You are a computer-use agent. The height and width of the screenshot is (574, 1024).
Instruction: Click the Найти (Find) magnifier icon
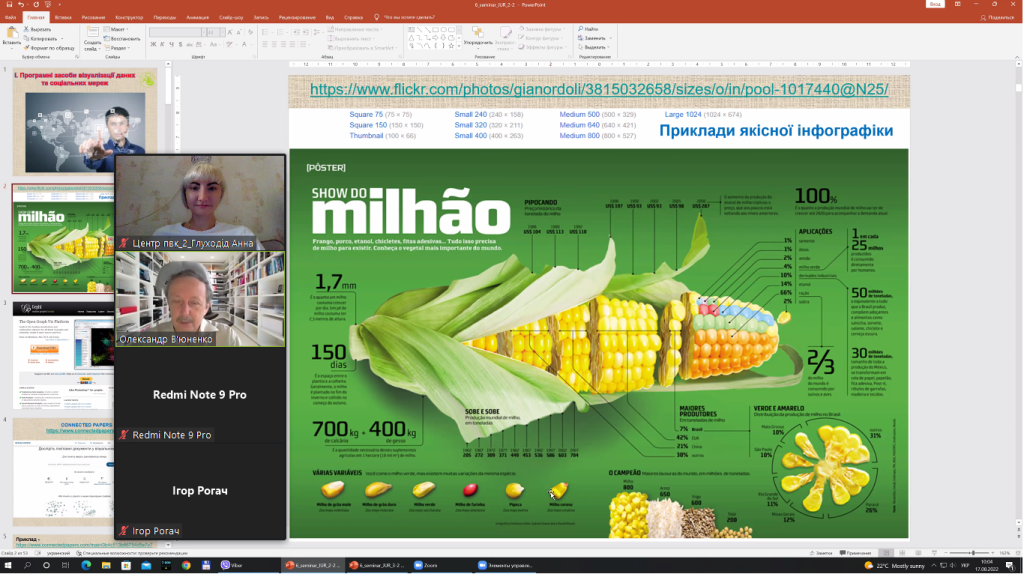582,29
